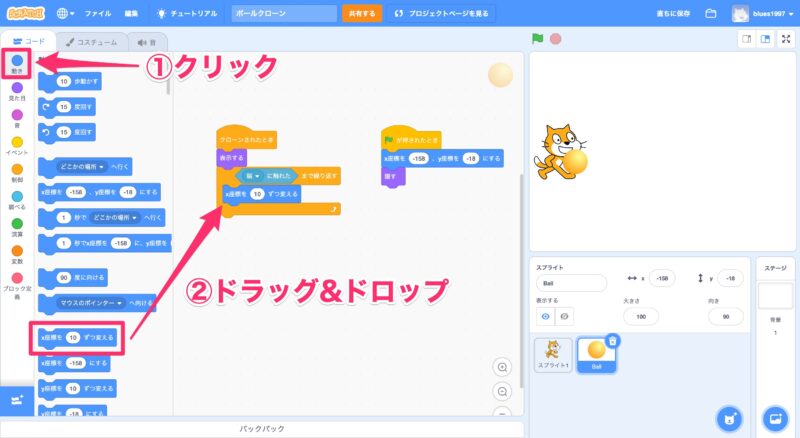Select the purple 見た目 category circle

coord(17,88)
